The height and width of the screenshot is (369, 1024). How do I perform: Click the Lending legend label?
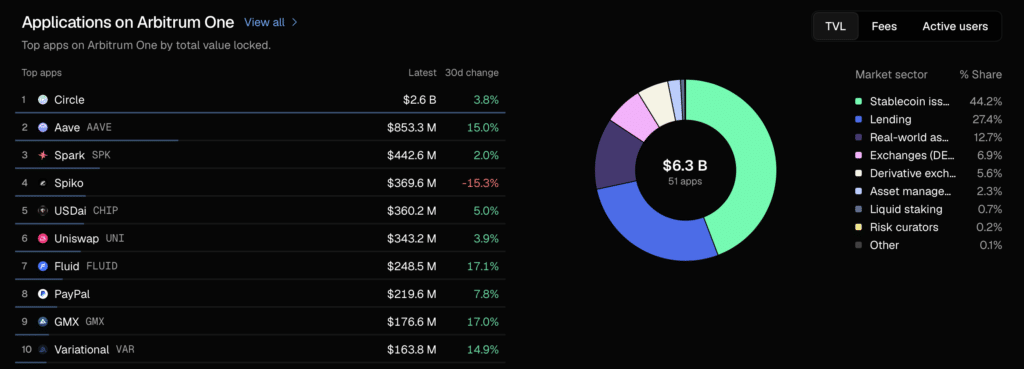890,120
